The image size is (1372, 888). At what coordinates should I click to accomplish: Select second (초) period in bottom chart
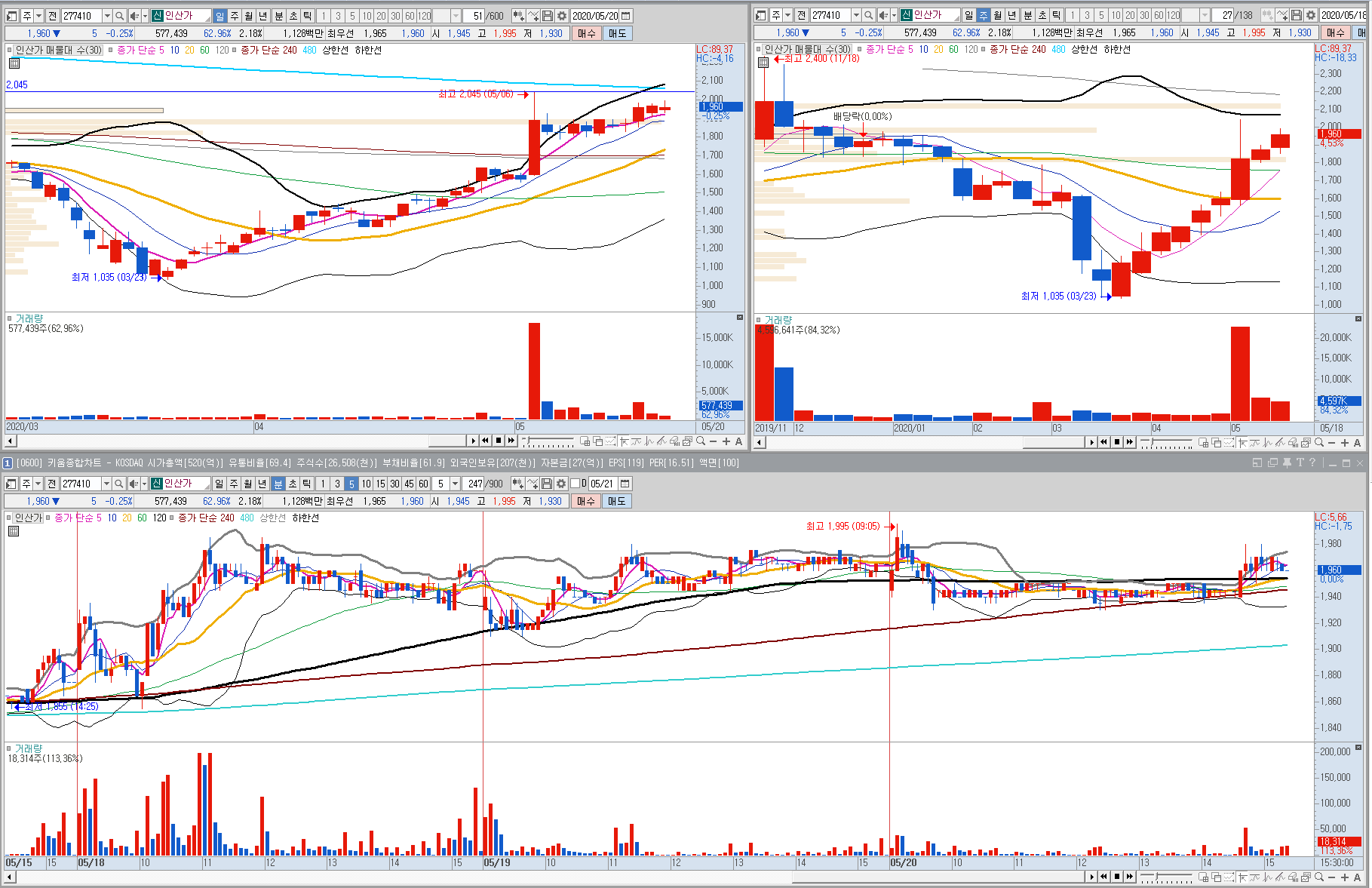point(293,484)
